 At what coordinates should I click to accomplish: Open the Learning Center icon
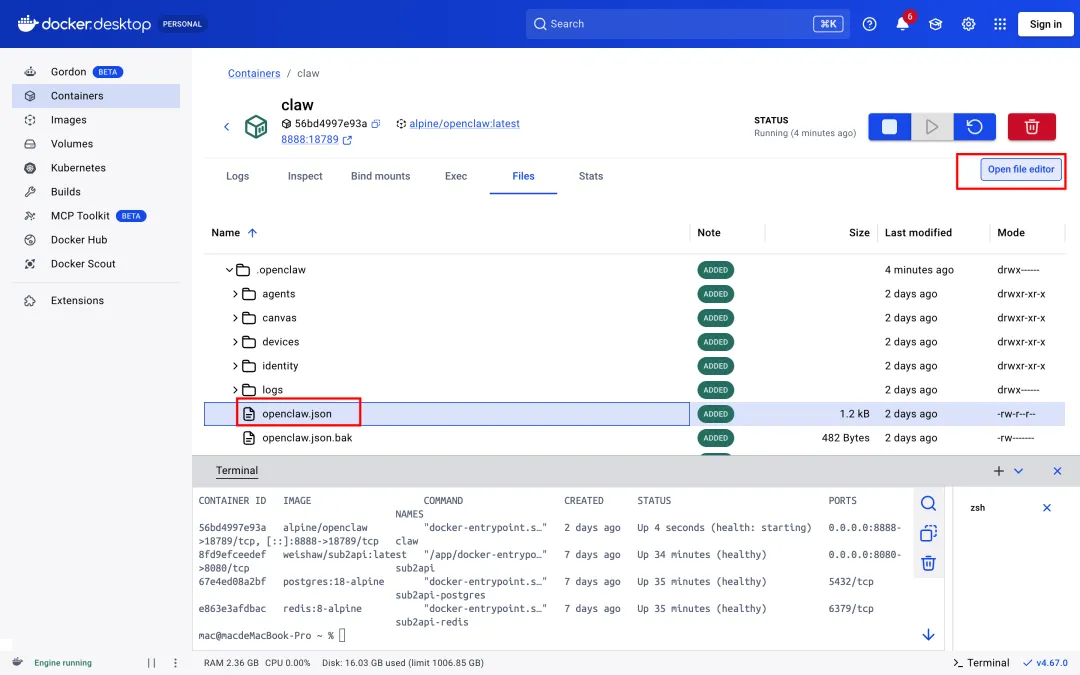click(935, 24)
